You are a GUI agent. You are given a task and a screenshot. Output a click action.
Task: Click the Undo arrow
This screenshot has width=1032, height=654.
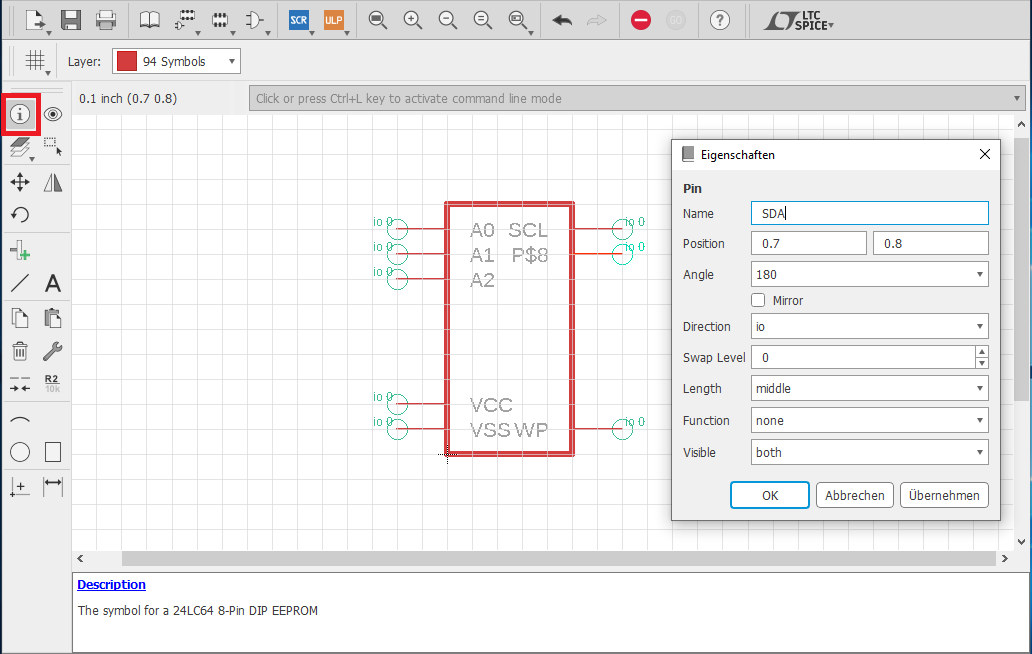562,20
